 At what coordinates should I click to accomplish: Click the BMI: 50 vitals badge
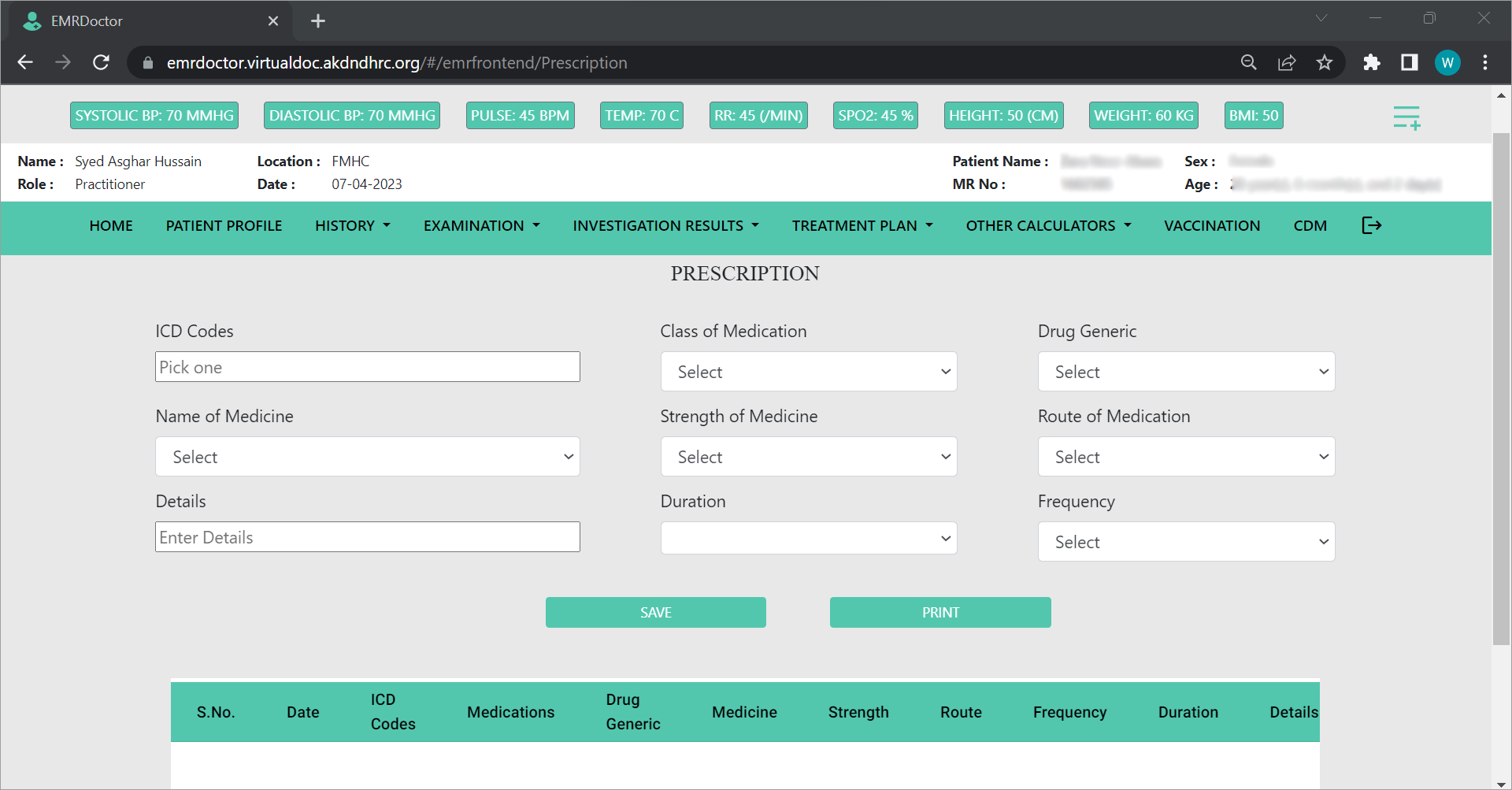pyautogui.click(x=1253, y=115)
